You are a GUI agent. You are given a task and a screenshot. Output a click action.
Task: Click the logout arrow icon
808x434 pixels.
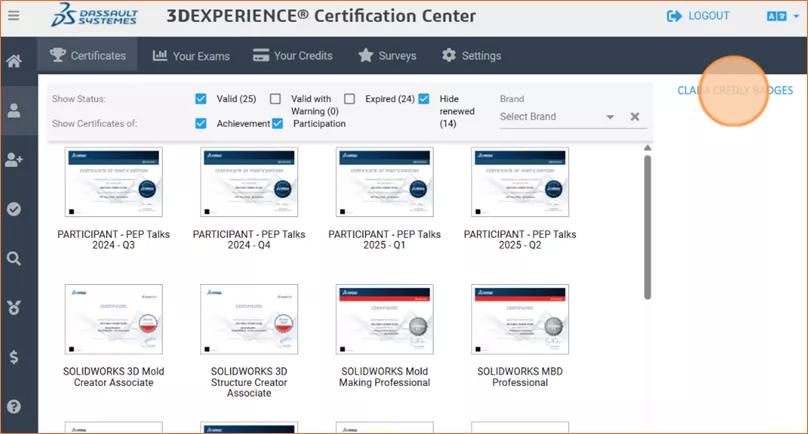tap(674, 16)
